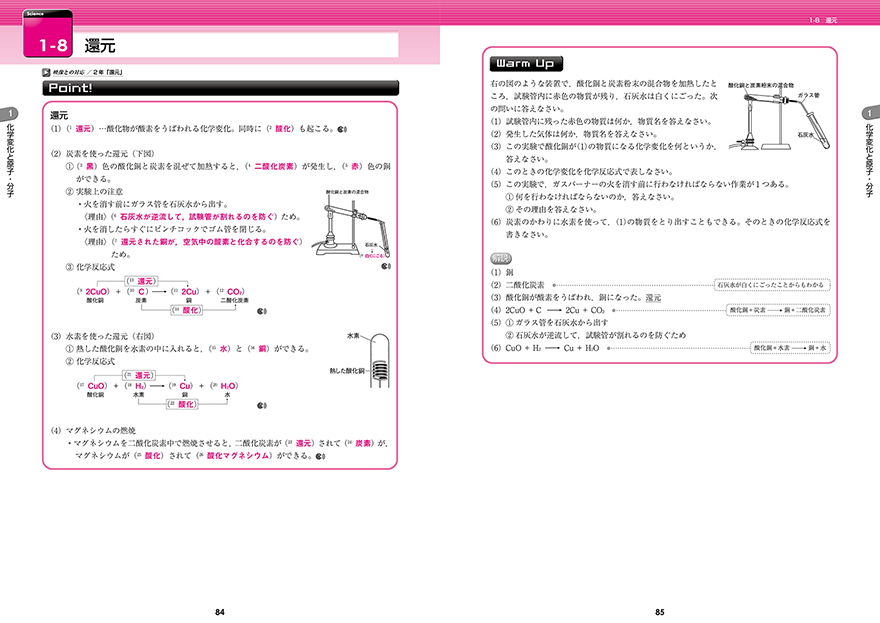Viewport: 880px width, 623px height.
Task: Click heading (2) 炭素を使った還元（下図）
Action: point(103,154)
